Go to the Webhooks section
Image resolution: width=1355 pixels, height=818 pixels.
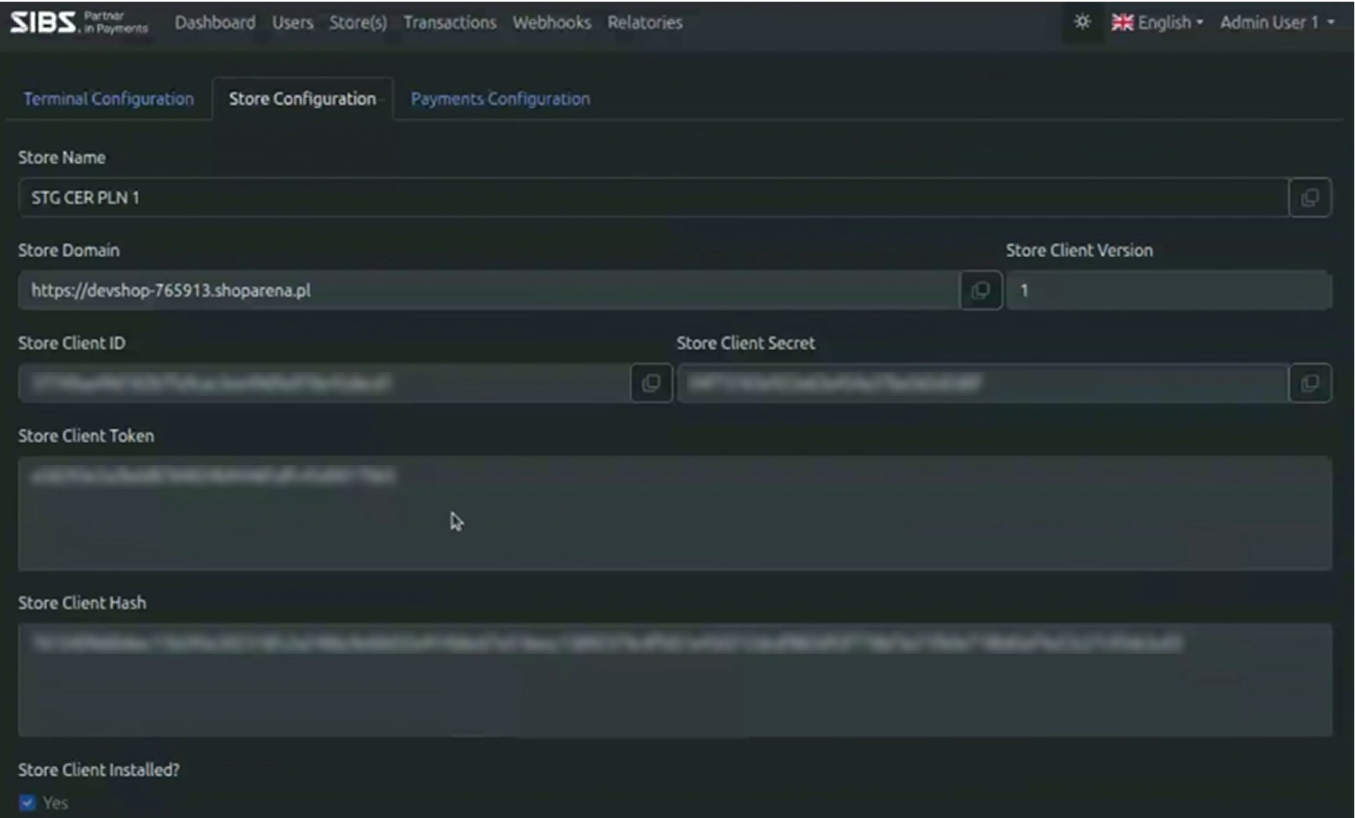551,22
